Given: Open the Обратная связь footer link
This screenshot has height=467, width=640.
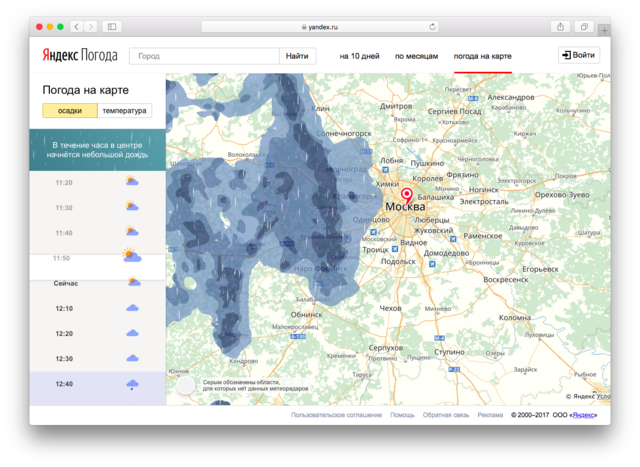Looking at the screenshot, I should pyautogui.click(x=445, y=414).
